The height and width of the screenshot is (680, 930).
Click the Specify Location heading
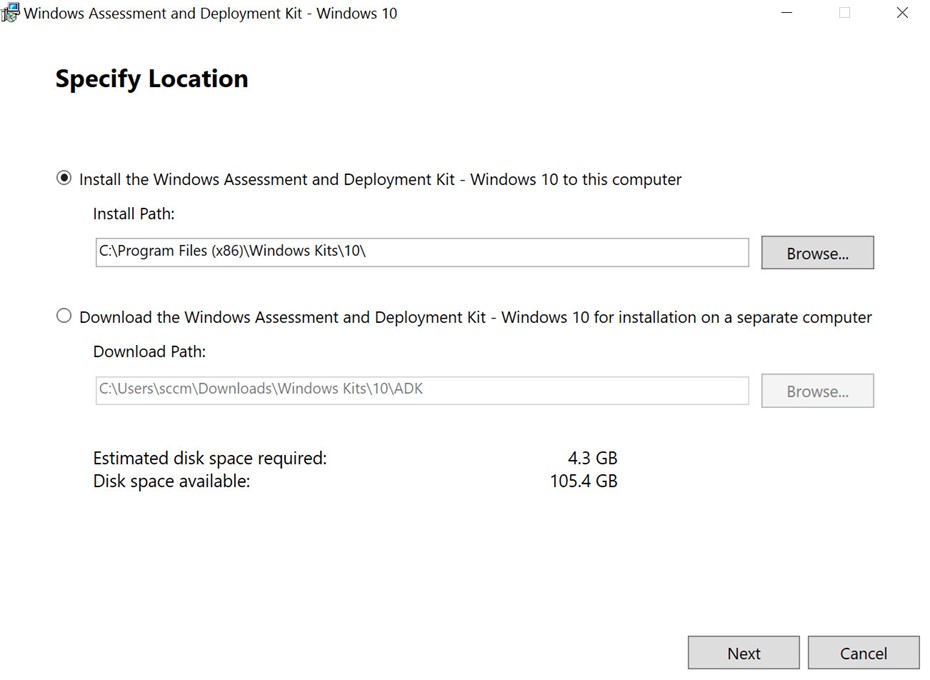[x=152, y=79]
